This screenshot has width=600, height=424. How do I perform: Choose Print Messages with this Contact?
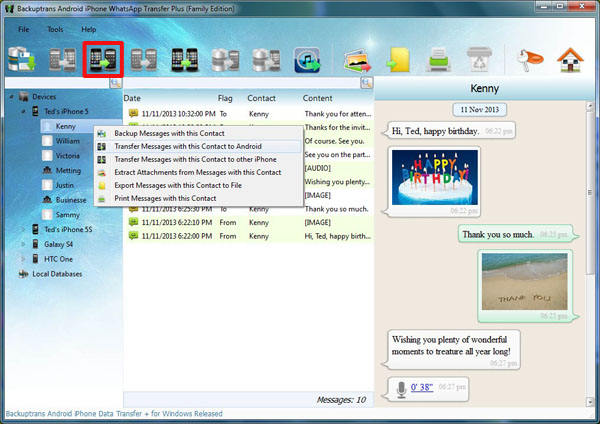(199, 198)
